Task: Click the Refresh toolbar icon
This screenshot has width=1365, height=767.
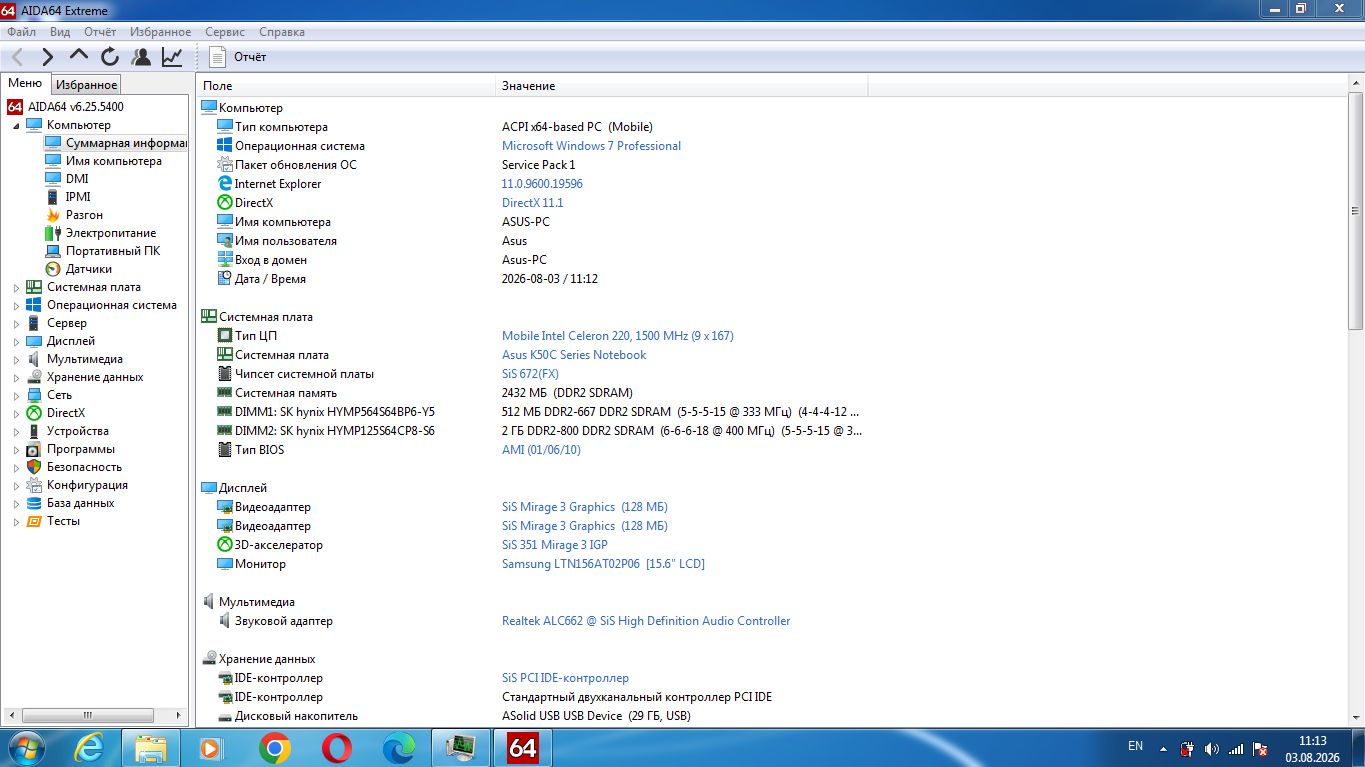Action: 110,57
